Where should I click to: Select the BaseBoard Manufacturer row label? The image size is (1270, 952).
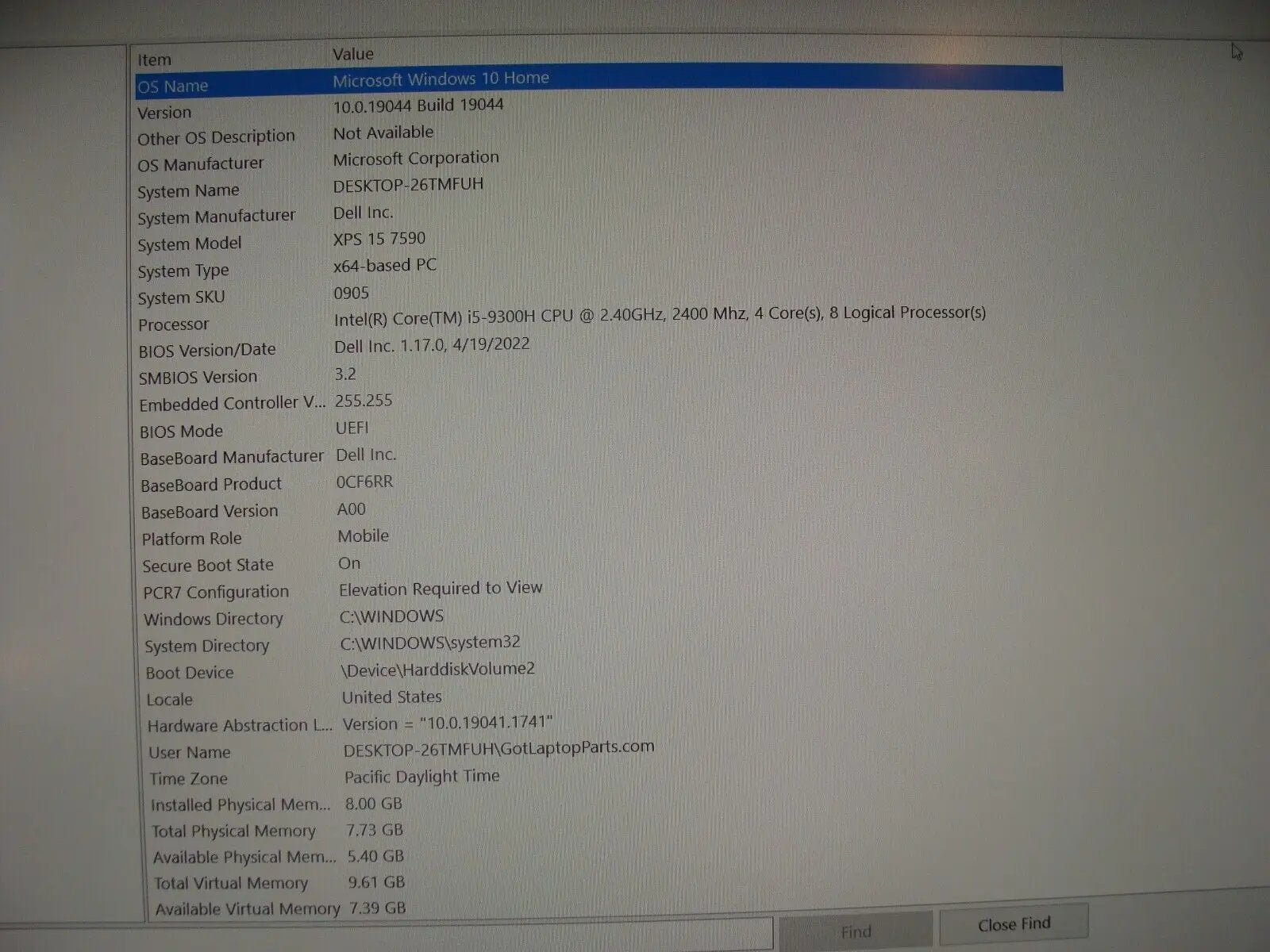click(x=232, y=458)
